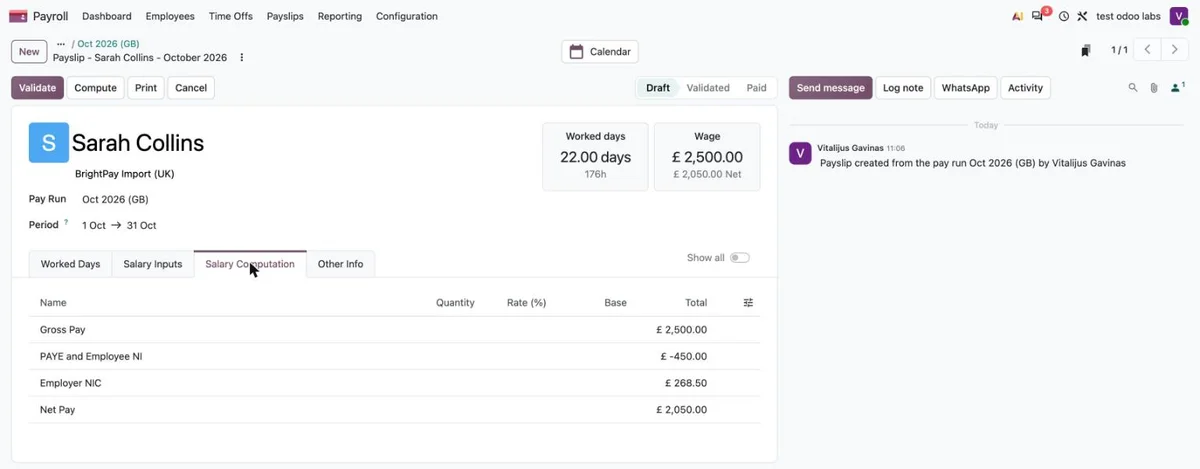Open the column settings adjust icon
Viewport: 1200px width, 469px height.
pos(748,303)
